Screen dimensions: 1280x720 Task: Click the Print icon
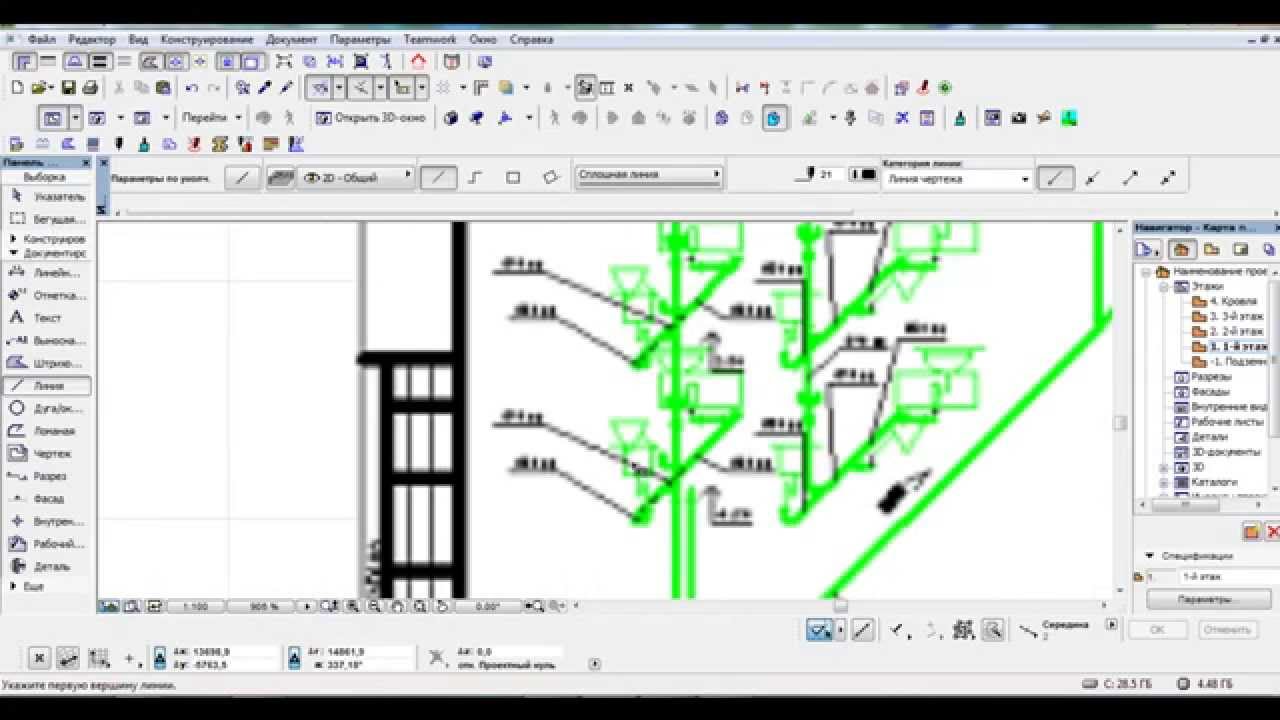(90, 88)
